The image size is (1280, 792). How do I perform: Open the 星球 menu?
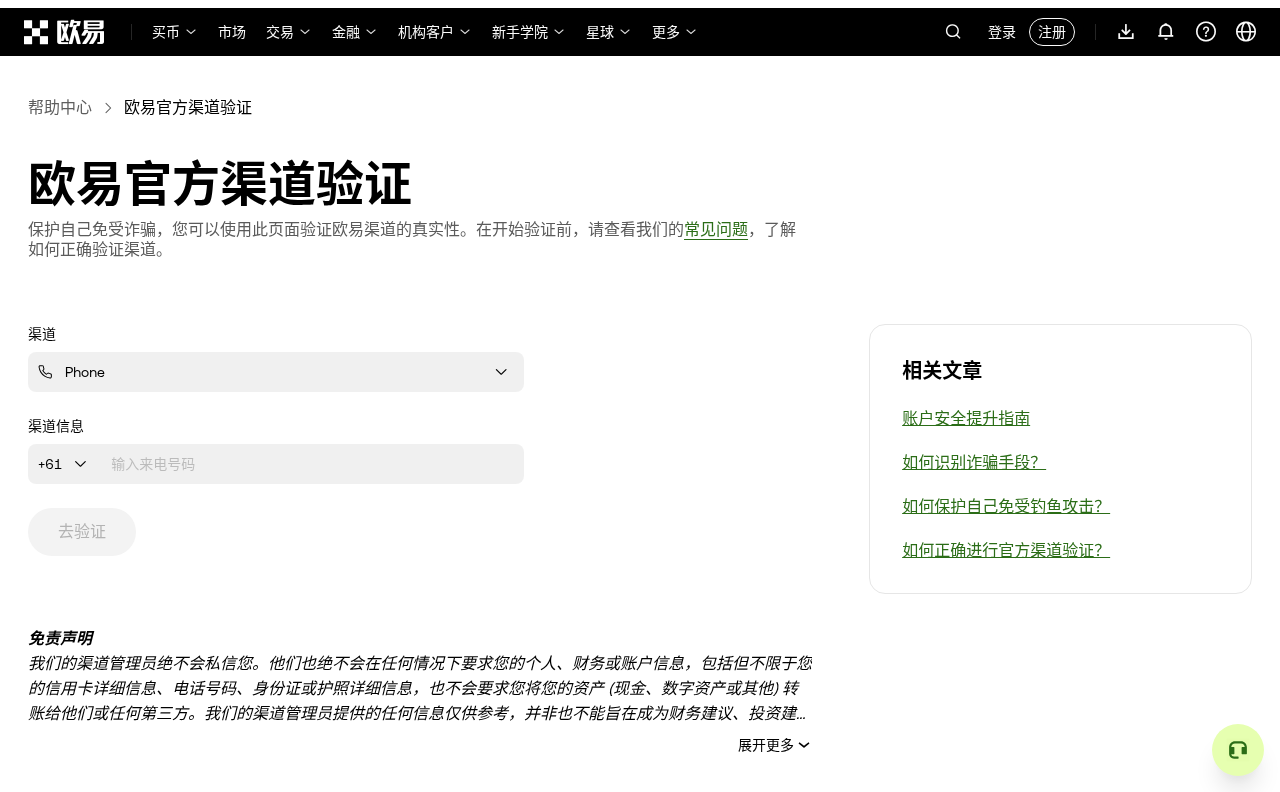(608, 32)
